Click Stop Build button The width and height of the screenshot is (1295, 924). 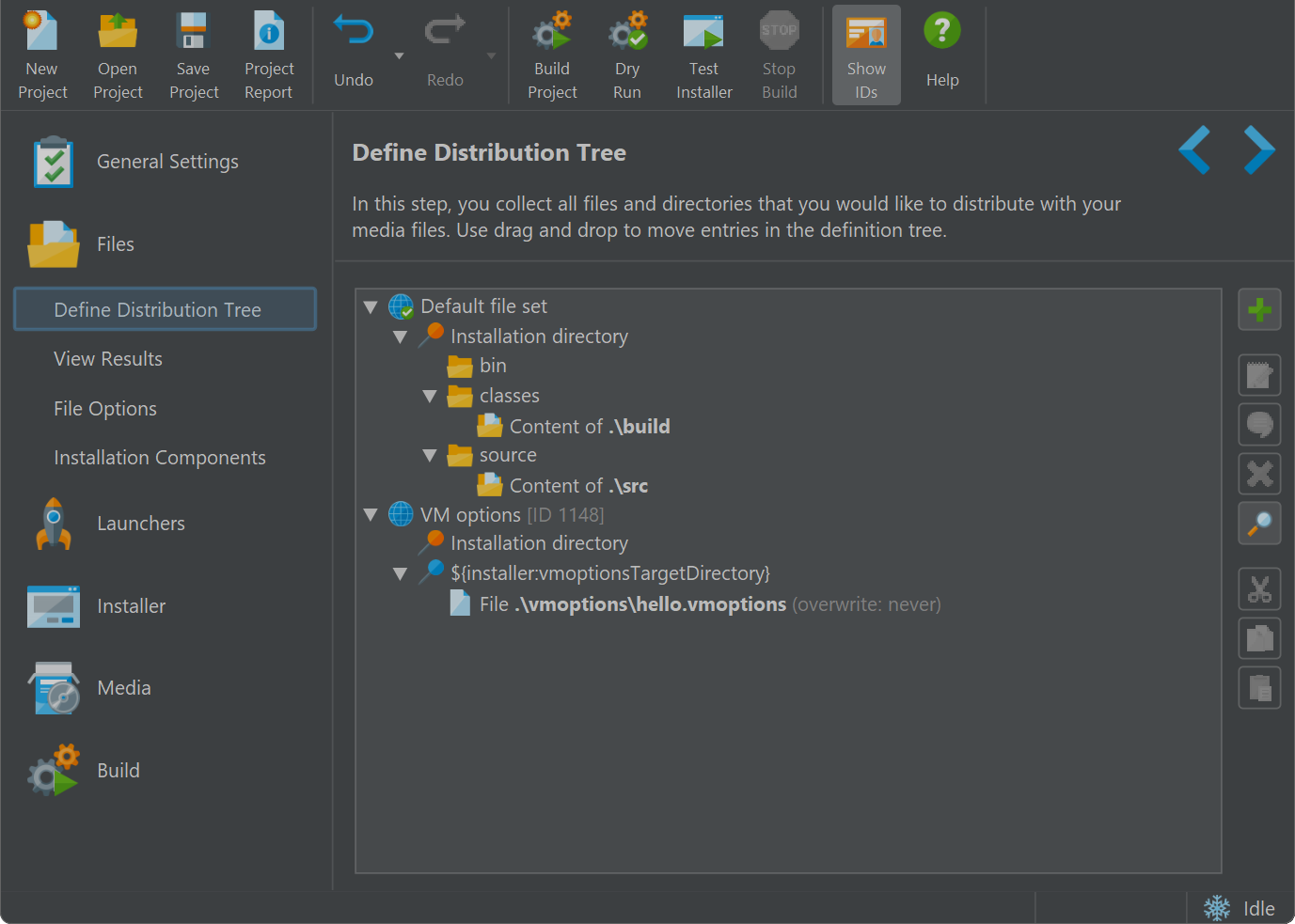tap(779, 55)
